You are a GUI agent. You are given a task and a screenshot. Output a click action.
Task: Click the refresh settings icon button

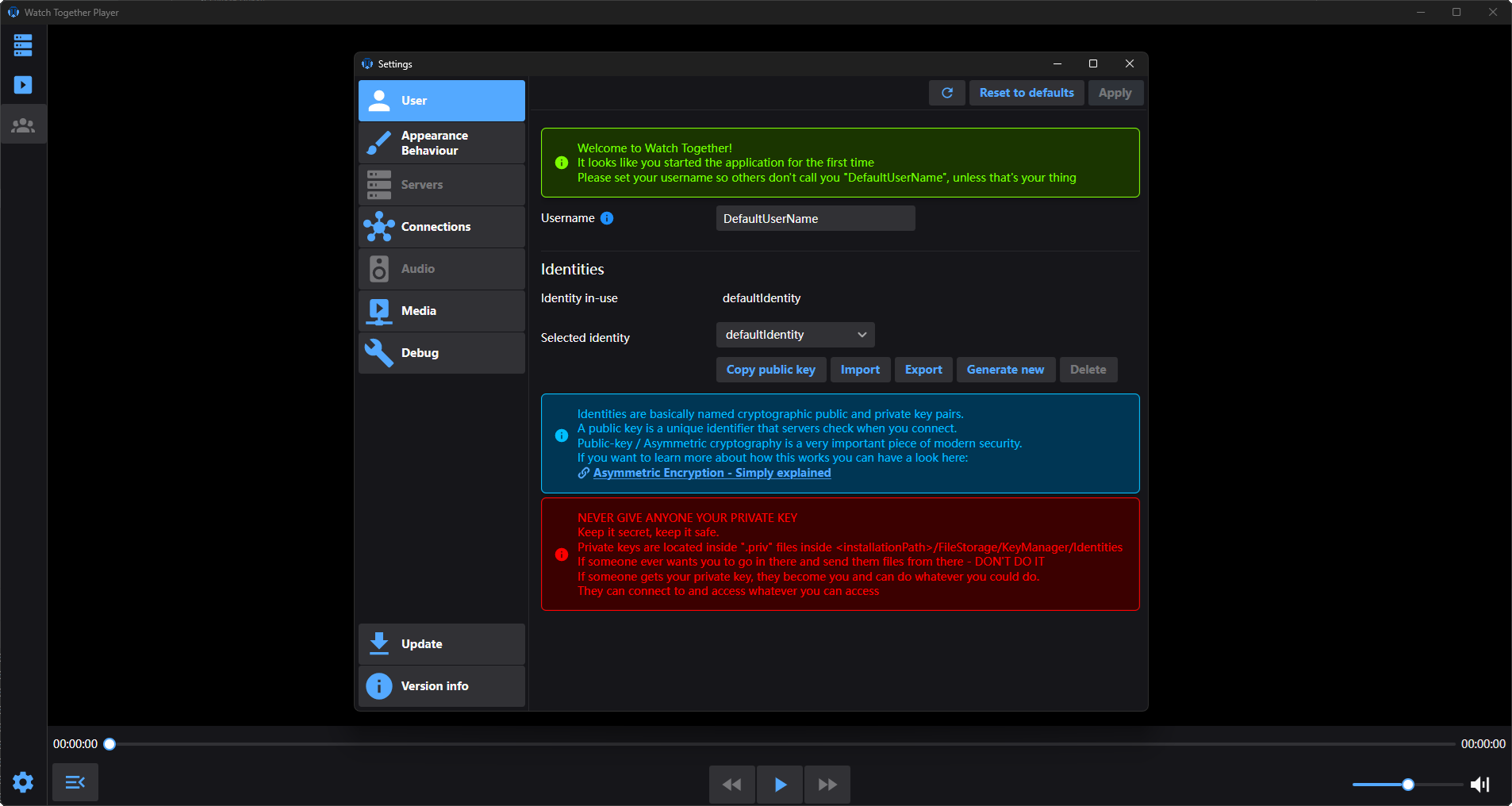[947, 93]
